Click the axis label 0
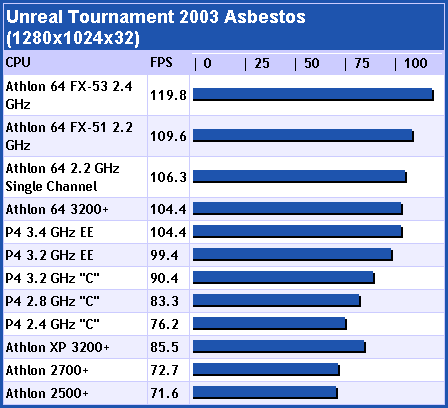448x408 pixels. tap(207, 63)
